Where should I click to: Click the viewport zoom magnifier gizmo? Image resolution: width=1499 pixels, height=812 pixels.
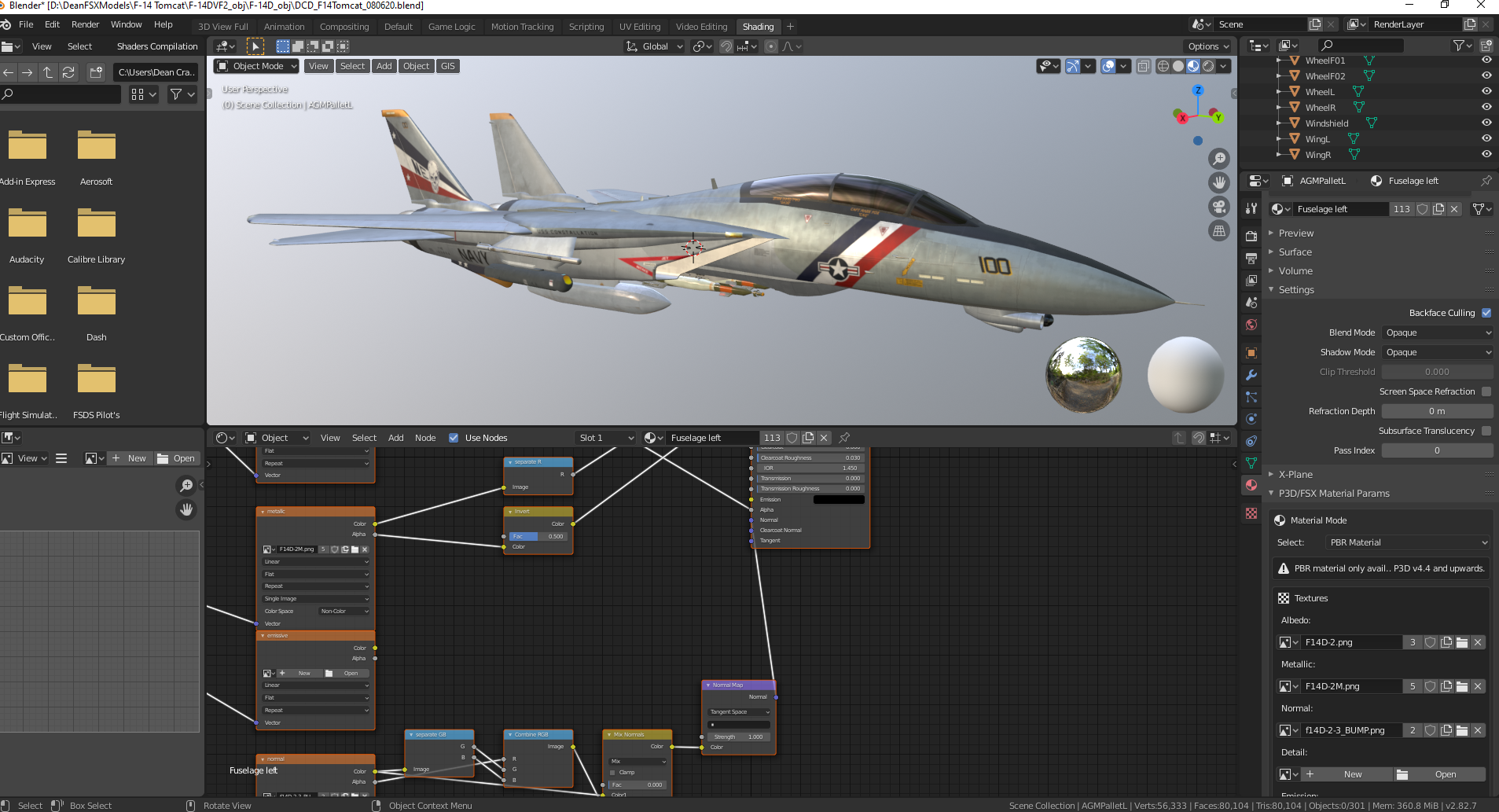pyautogui.click(x=1219, y=159)
